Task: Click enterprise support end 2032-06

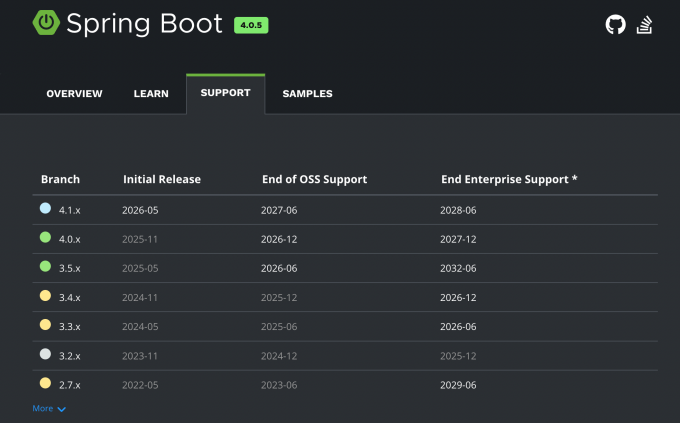Action: [x=458, y=269]
